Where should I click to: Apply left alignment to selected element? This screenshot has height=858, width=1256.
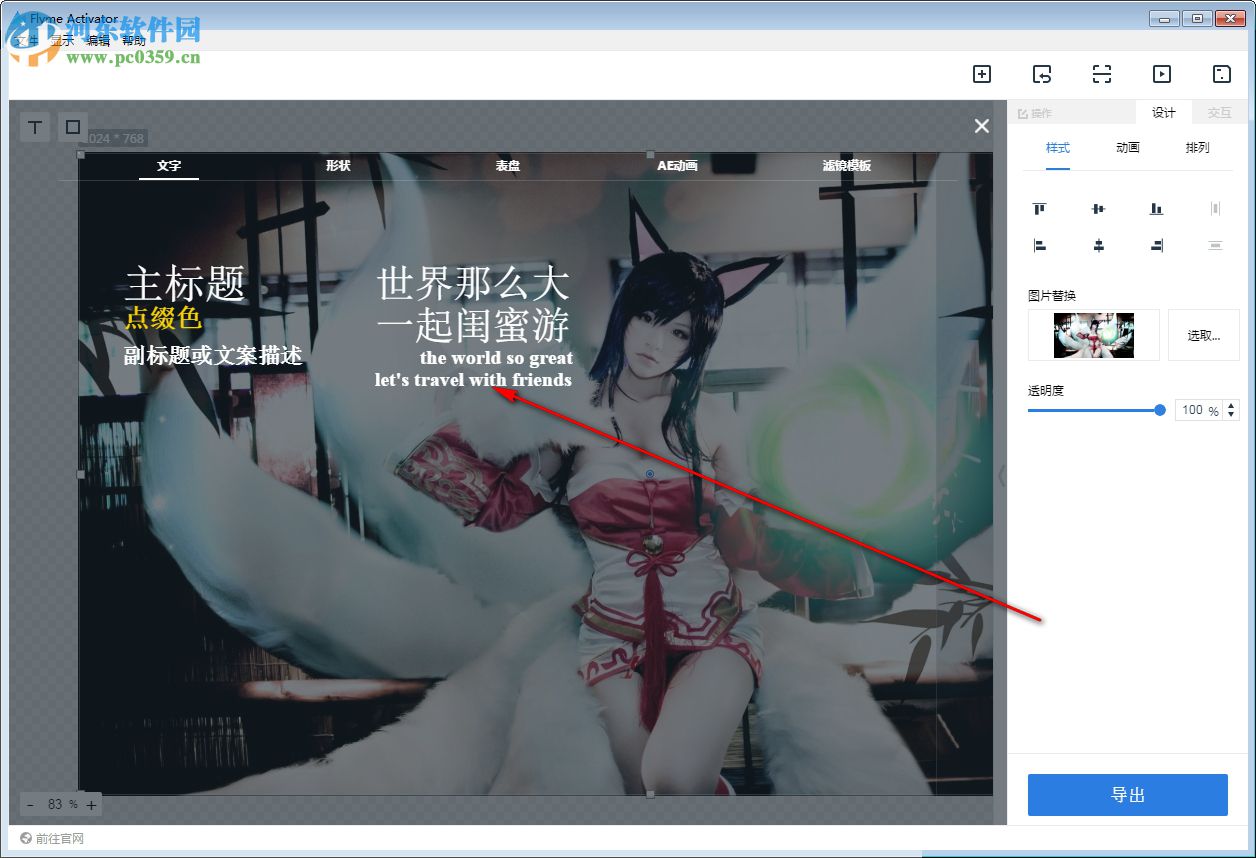[x=1040, y=245]
